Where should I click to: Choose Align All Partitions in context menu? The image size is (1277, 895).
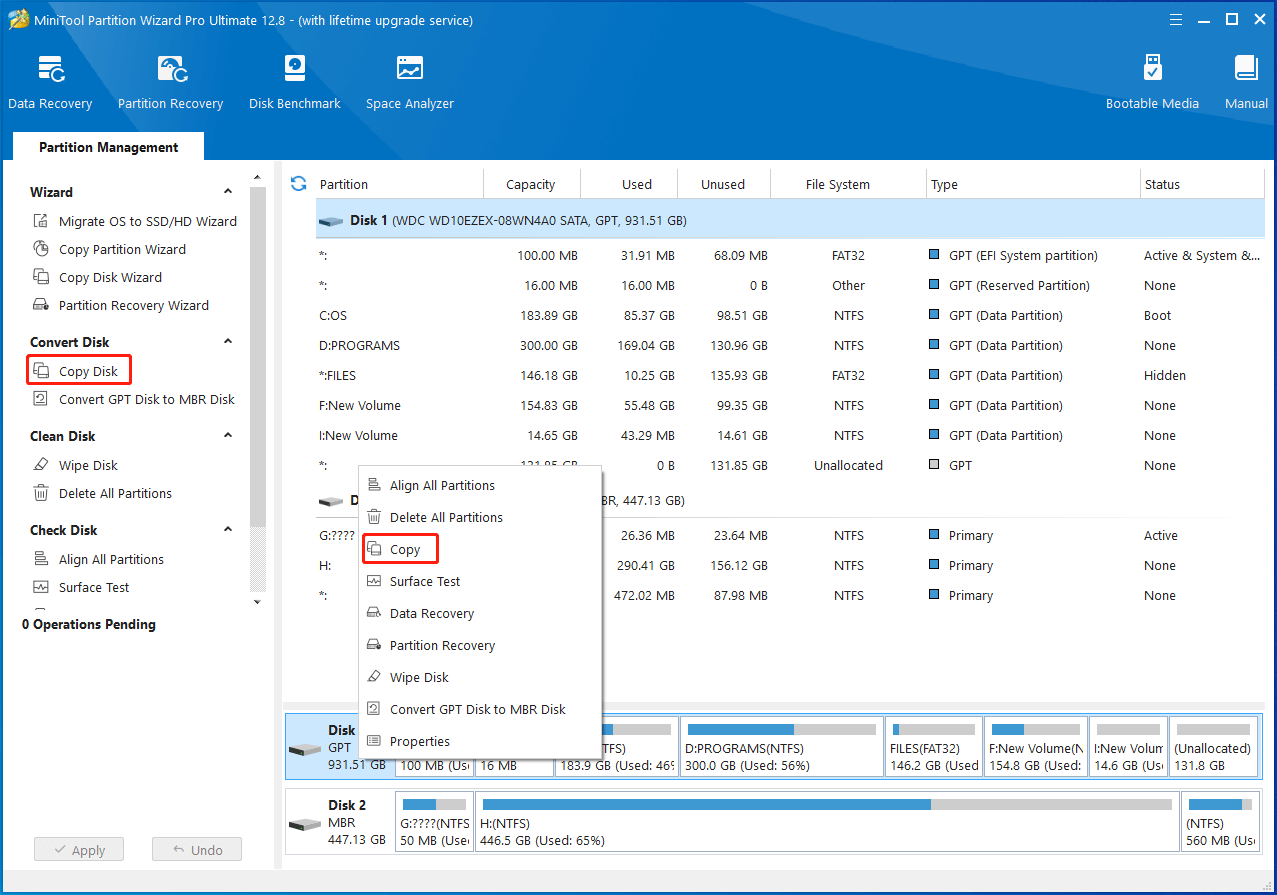480,486
